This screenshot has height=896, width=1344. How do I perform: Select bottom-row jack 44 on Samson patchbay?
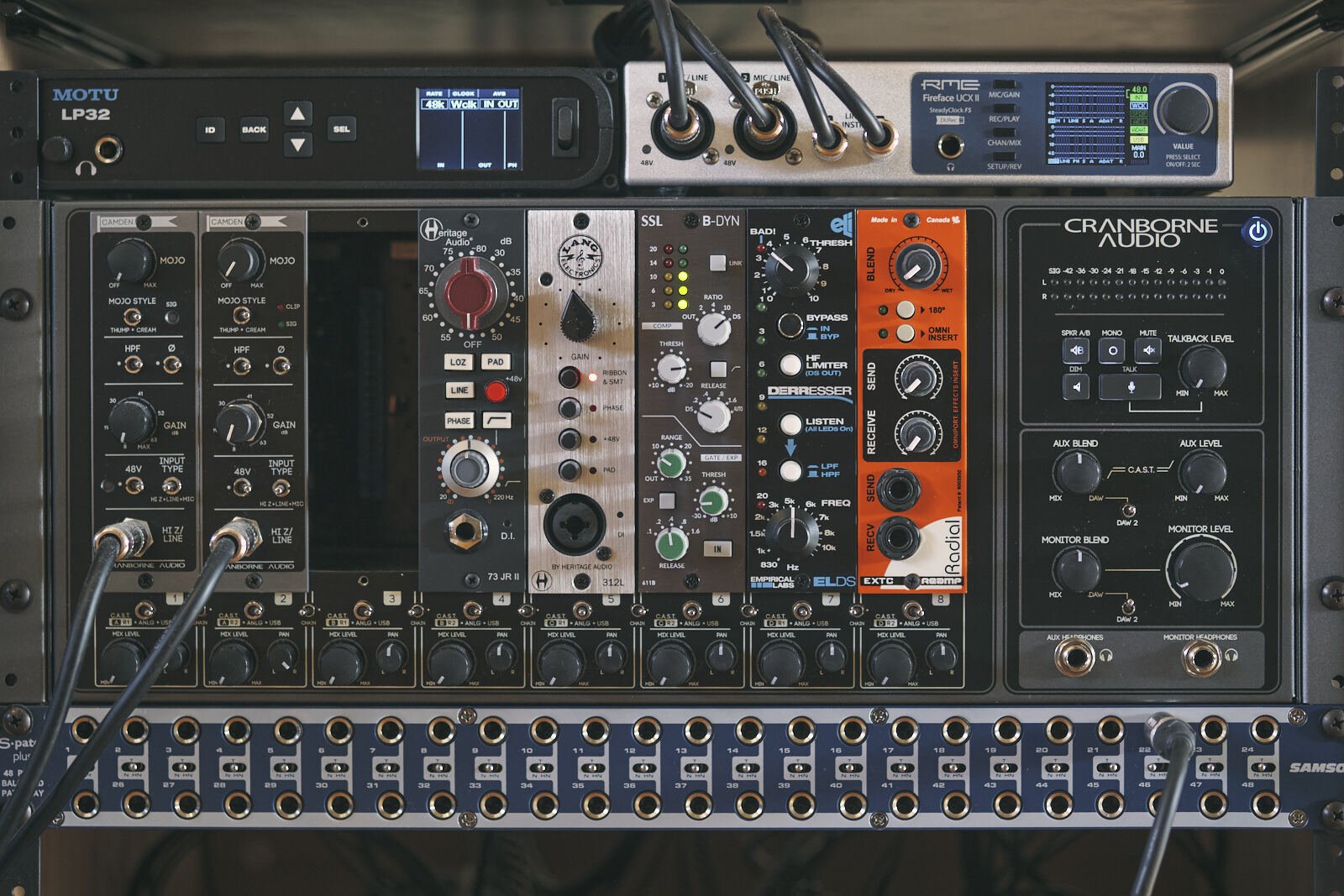1058,804
